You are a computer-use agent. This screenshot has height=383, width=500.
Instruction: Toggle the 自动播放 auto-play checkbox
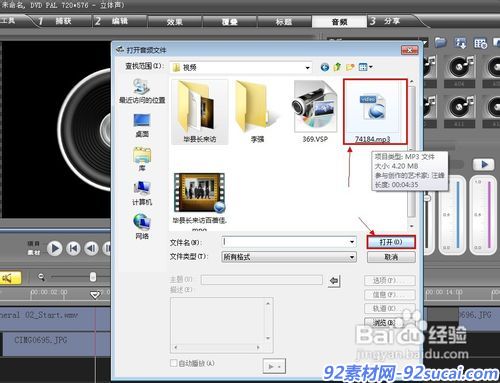tap(174, 363)
